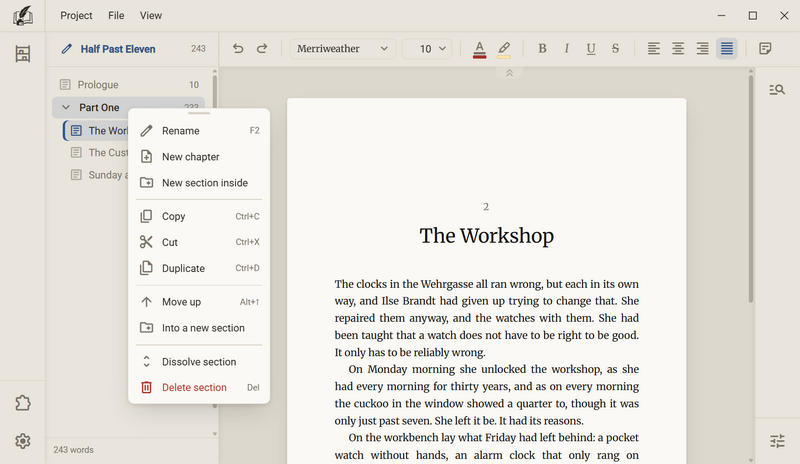Click the 243 words status text
The height and width of the screenshot is (464, 800).
[73, 450]
